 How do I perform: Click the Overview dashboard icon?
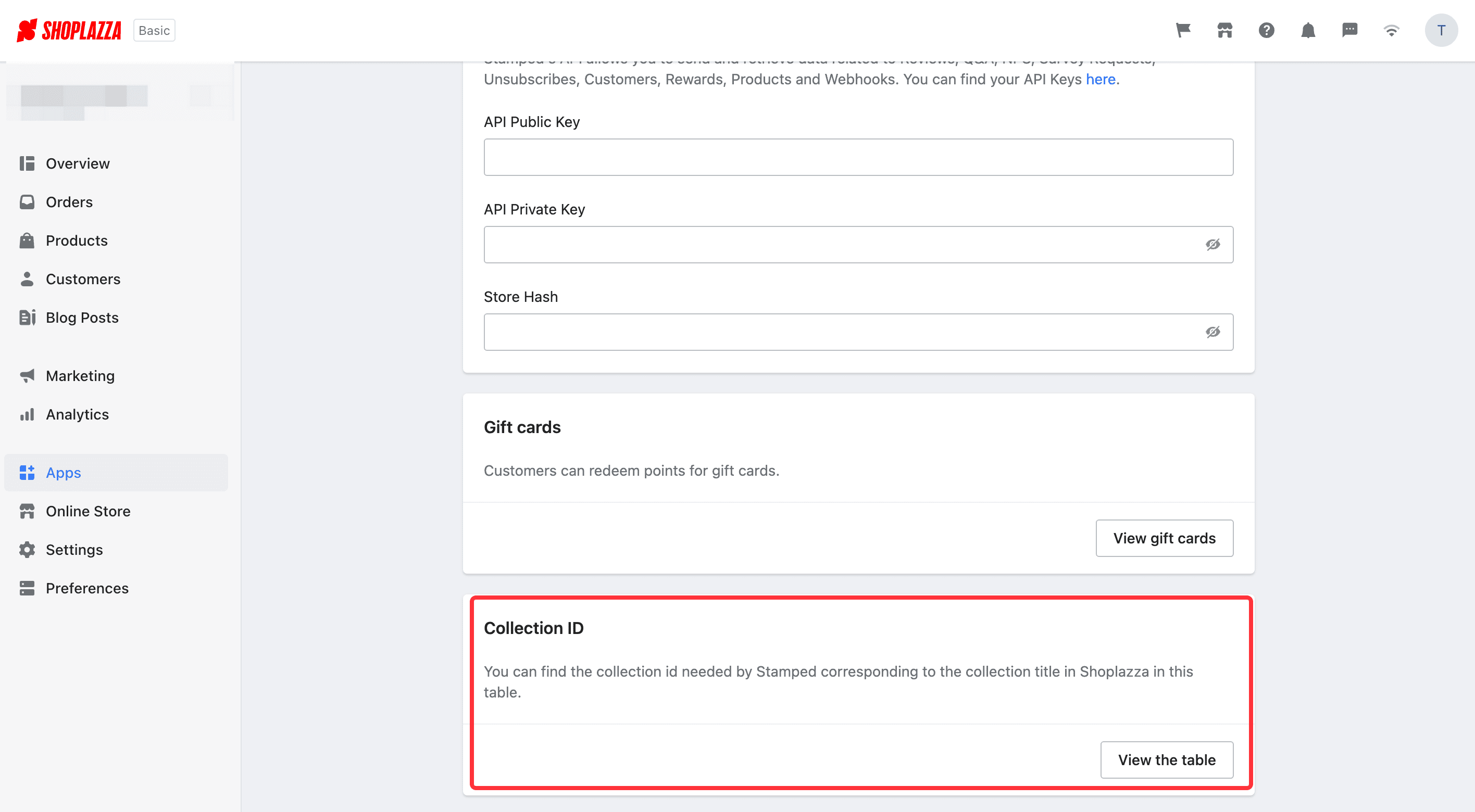click(27, 163)
